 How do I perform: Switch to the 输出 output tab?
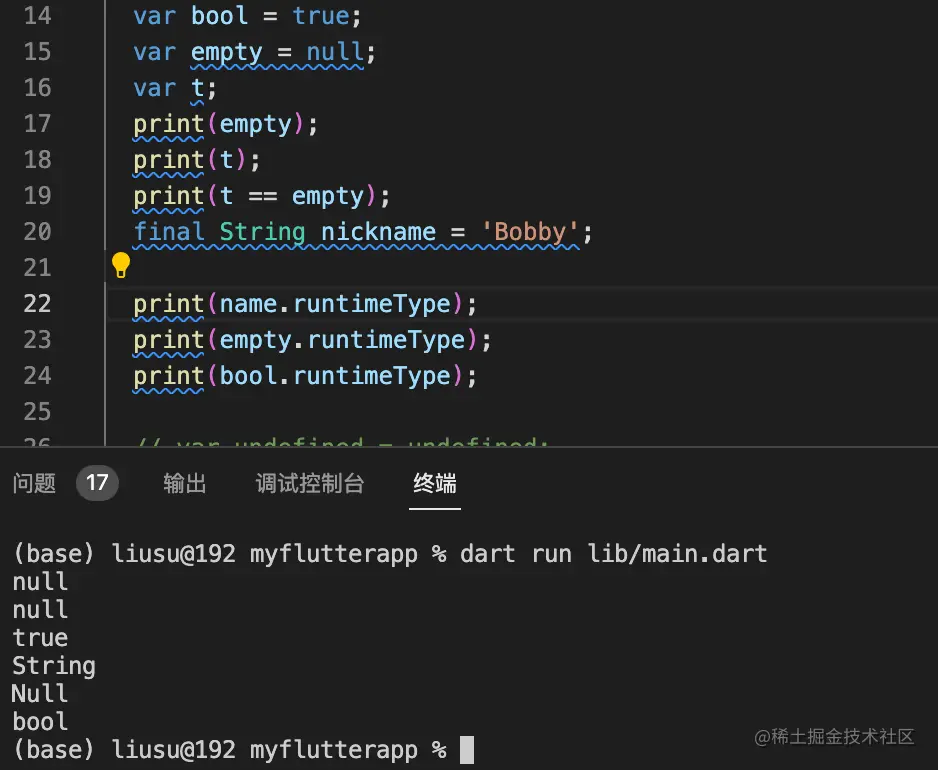185,484
